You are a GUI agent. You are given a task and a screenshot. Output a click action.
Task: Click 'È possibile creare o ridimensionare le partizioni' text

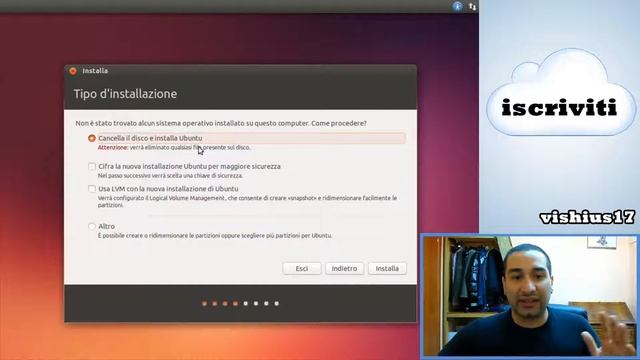[215, 236]
